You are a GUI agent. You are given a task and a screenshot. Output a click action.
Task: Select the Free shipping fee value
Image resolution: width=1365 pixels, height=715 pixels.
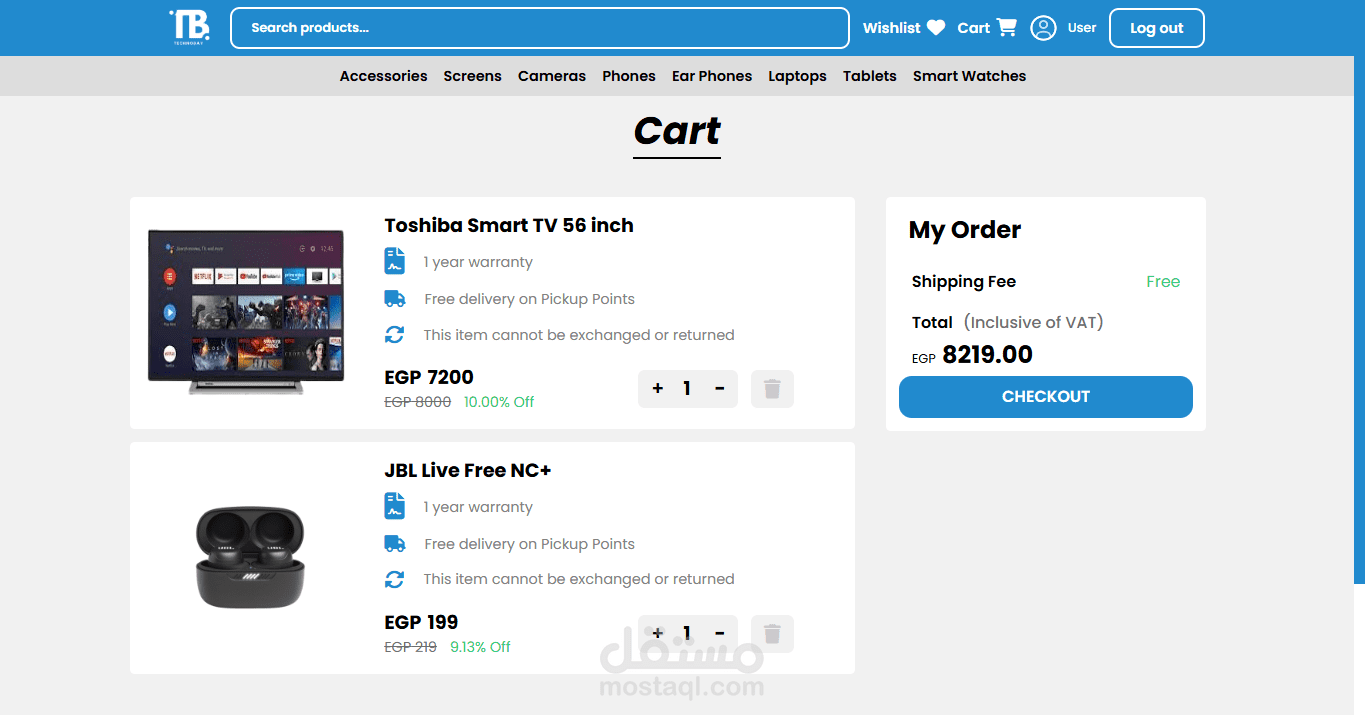coord(1163,282)
